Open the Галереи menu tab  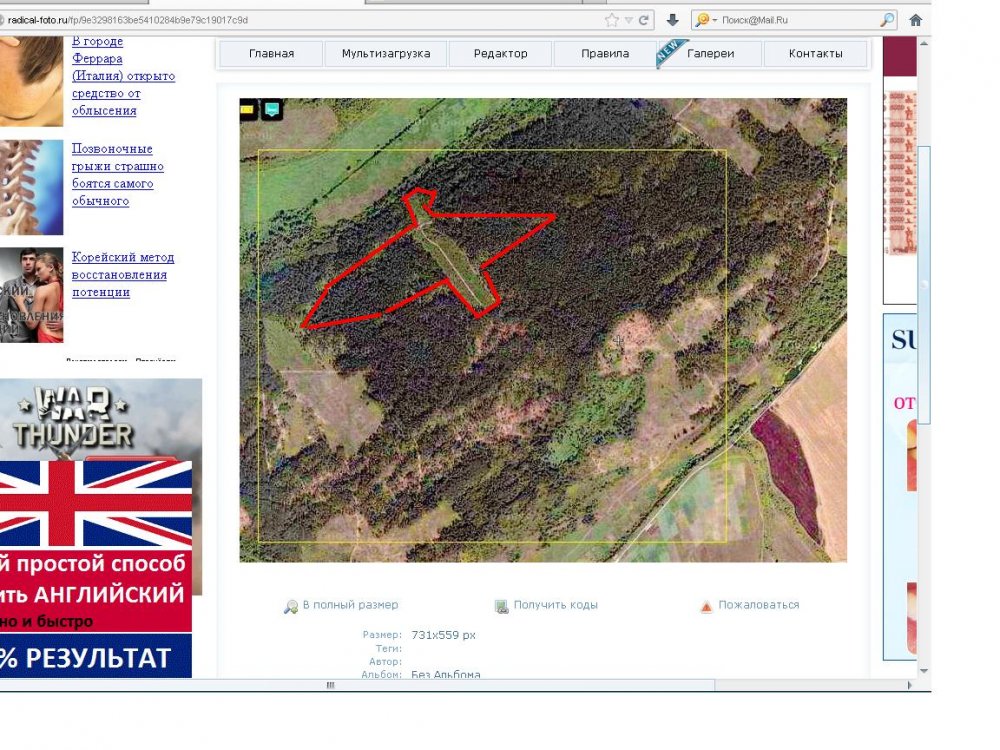pyautogui.click(x=710, y=54)
